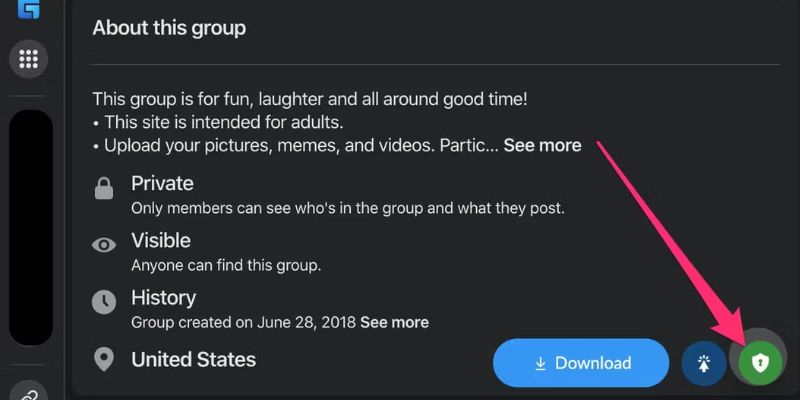Click the eye icon beside Visible
800x400 pixels.
tap(104, 245)
